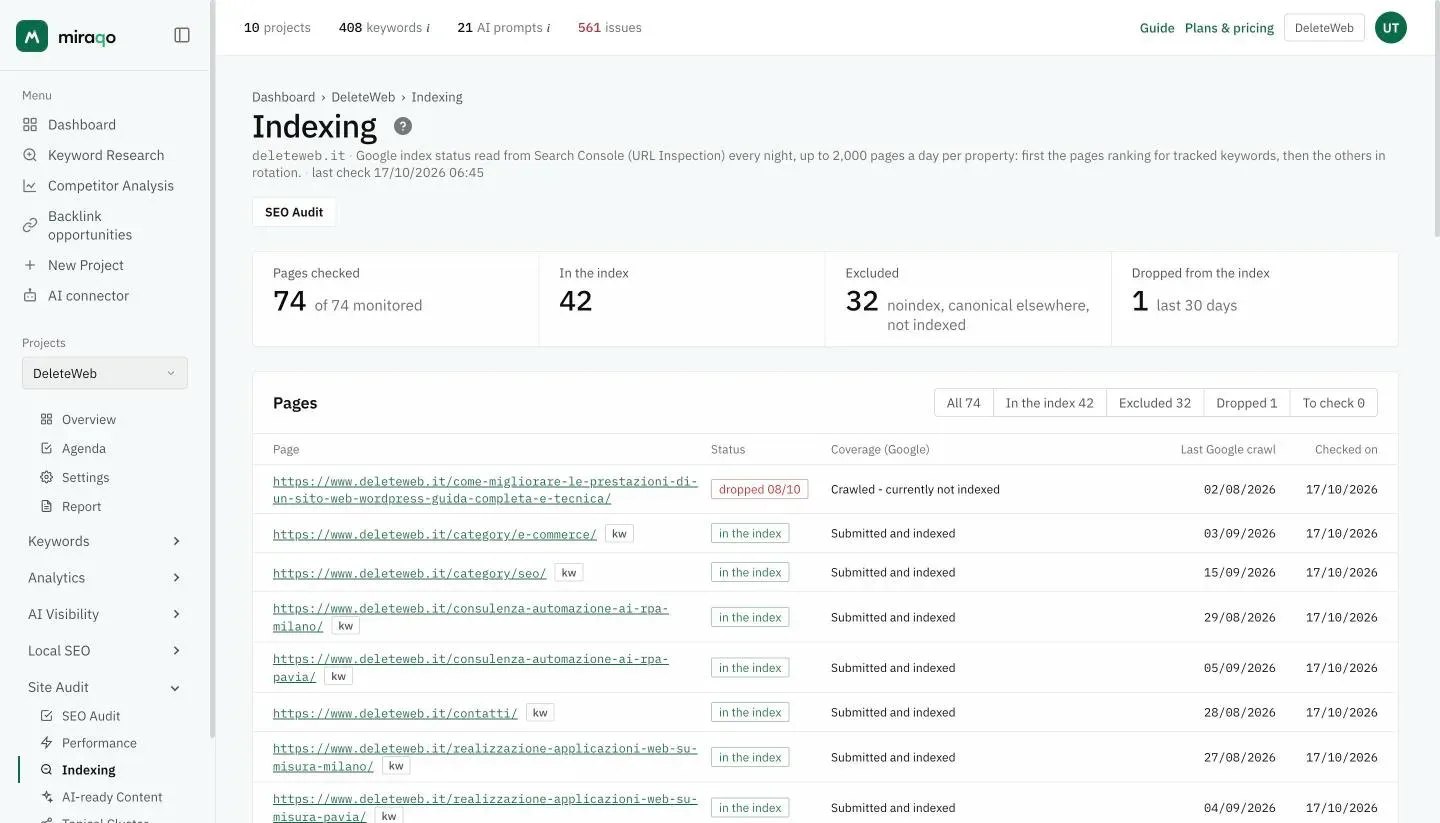Click the Dashboard grid icon in menu
Viewport: 1440px width, 823px height.
pyautogui.click(x=30, y=125)
